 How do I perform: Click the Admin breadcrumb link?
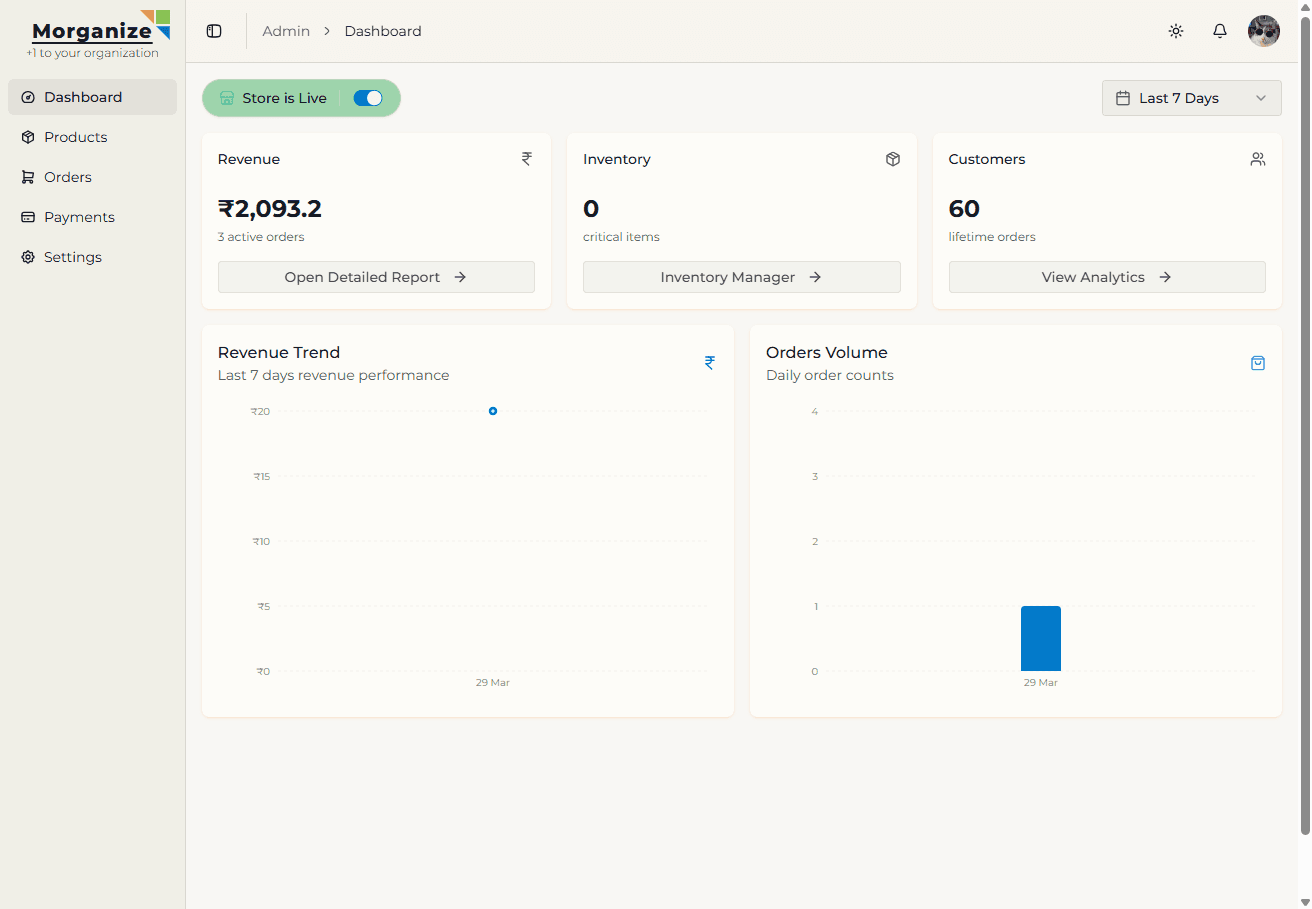click(x=286, y=31)
